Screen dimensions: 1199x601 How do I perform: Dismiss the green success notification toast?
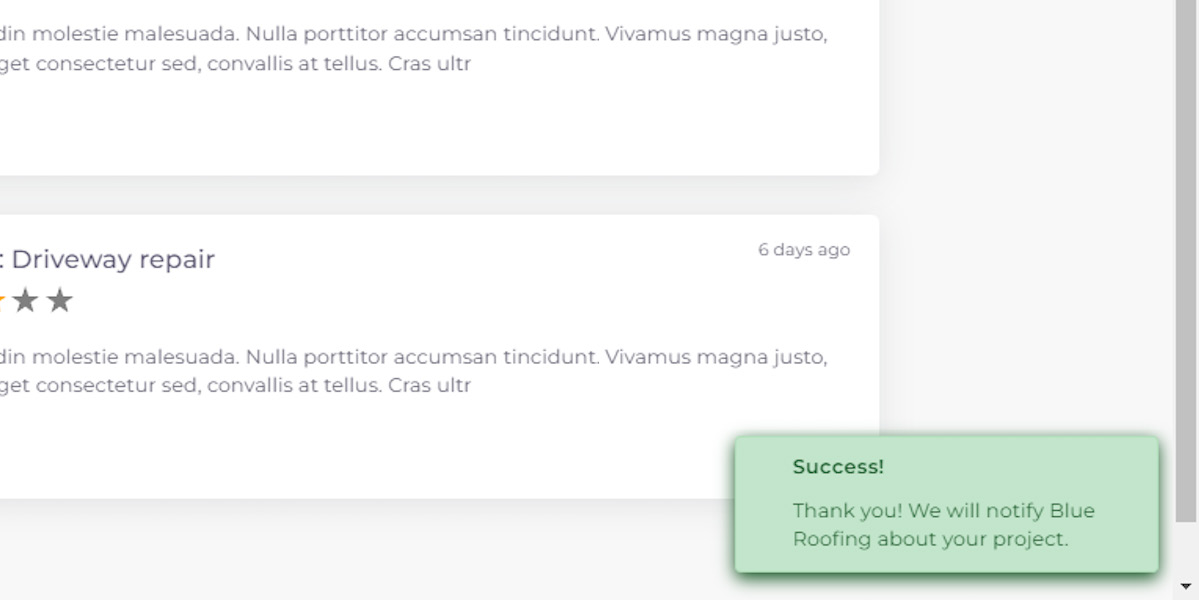coord(947,504)
